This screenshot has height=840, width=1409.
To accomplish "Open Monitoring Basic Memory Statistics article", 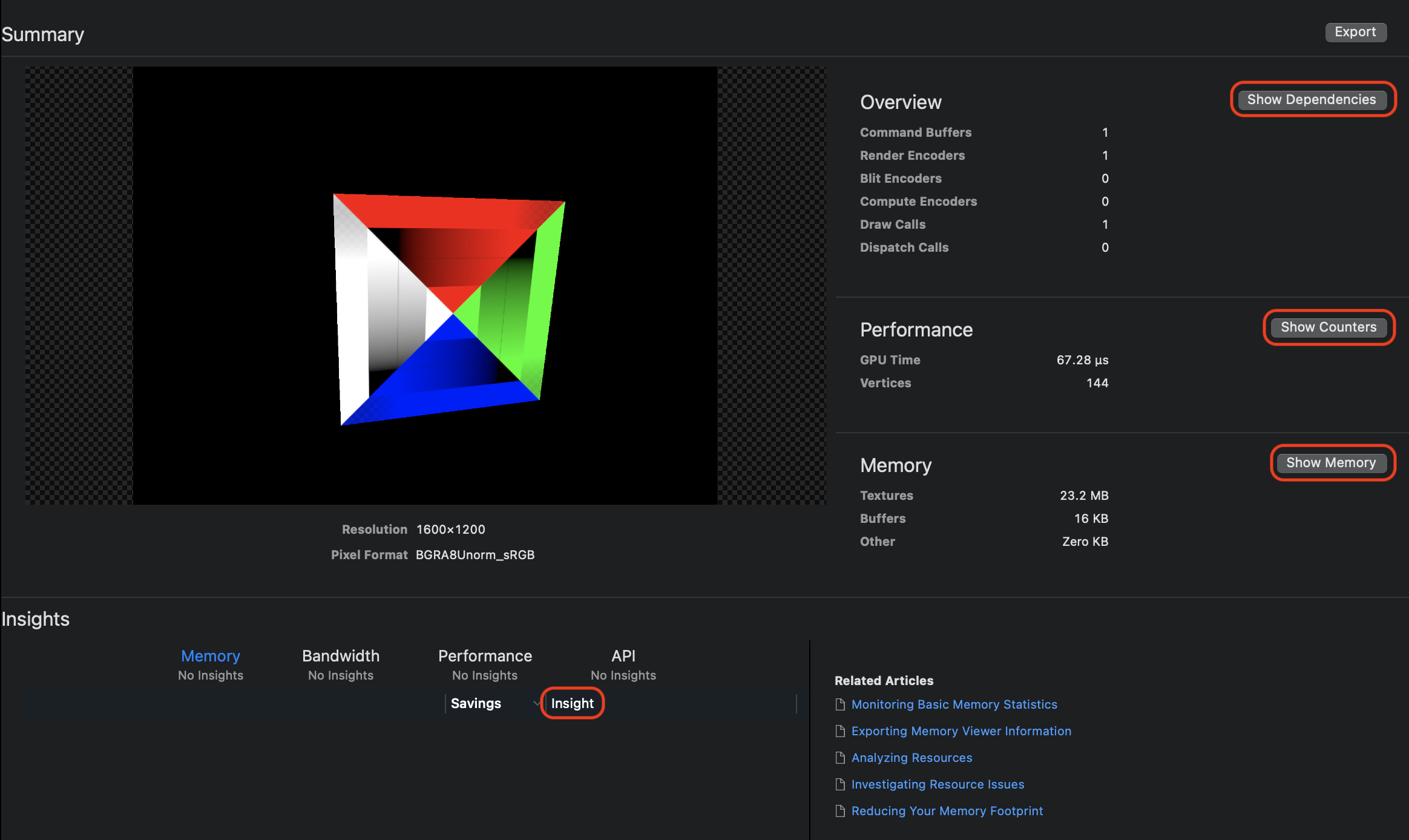I will [954, 704].
